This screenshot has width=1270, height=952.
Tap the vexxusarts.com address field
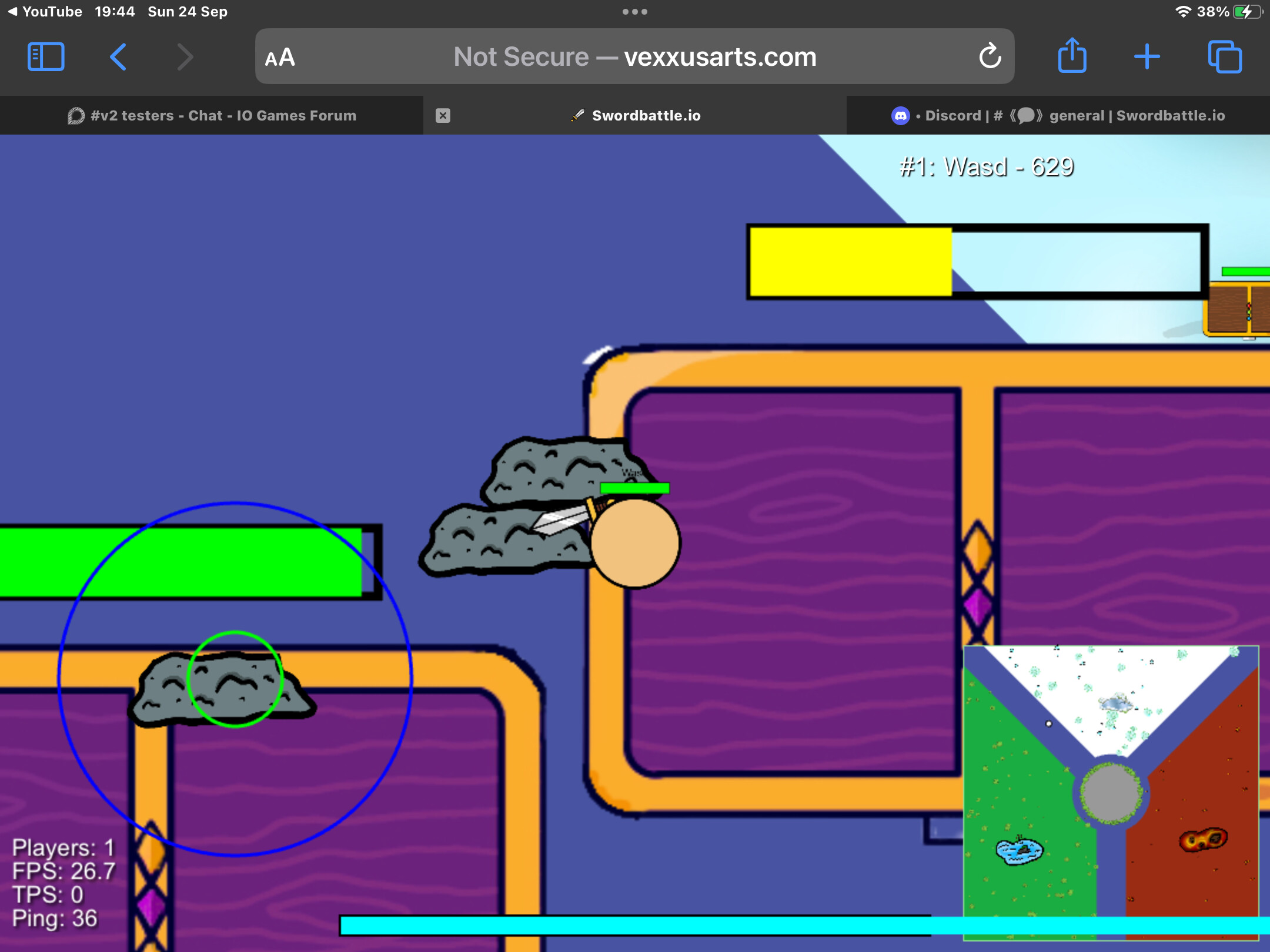tap(635, 57)
